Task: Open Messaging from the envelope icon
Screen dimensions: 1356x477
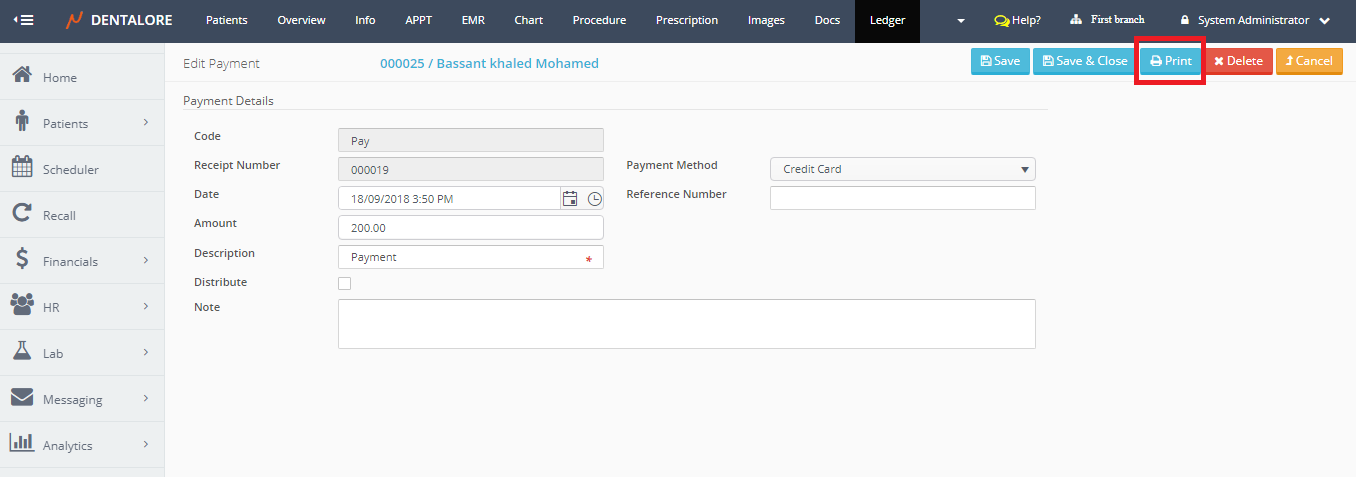Action: click(22, 398)
